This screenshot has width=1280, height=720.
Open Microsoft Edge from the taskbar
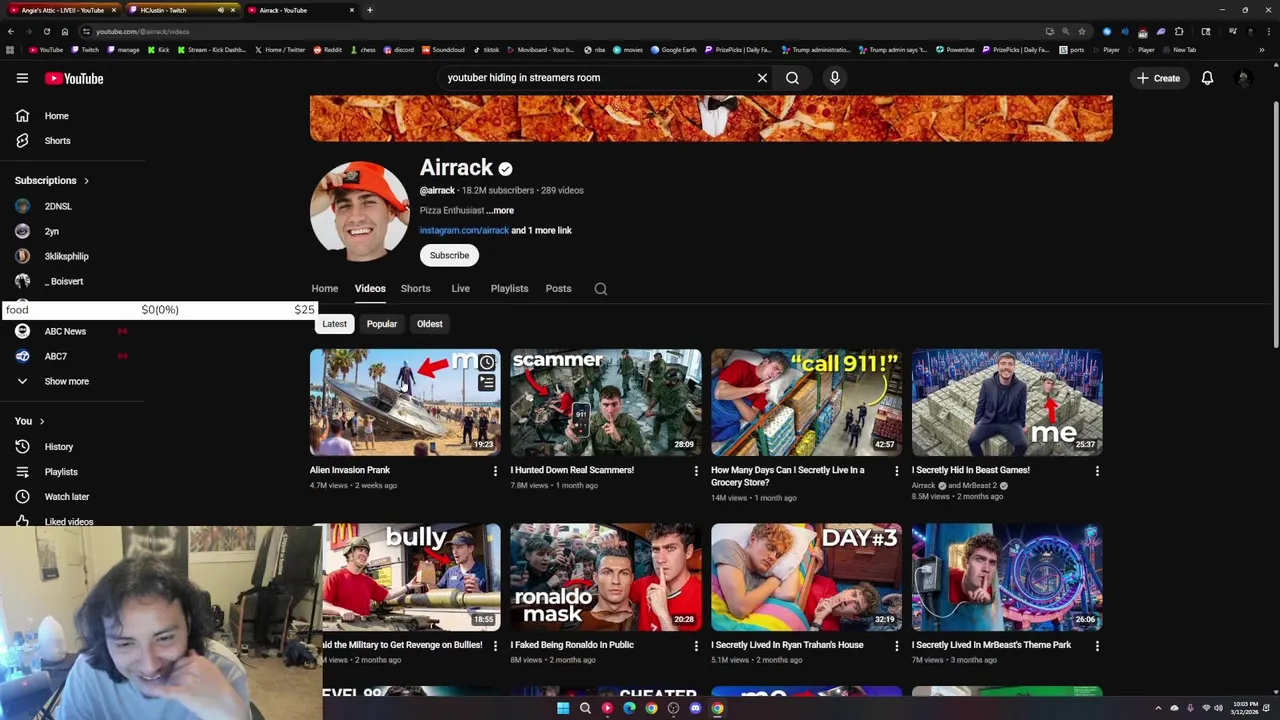(629, 708)
